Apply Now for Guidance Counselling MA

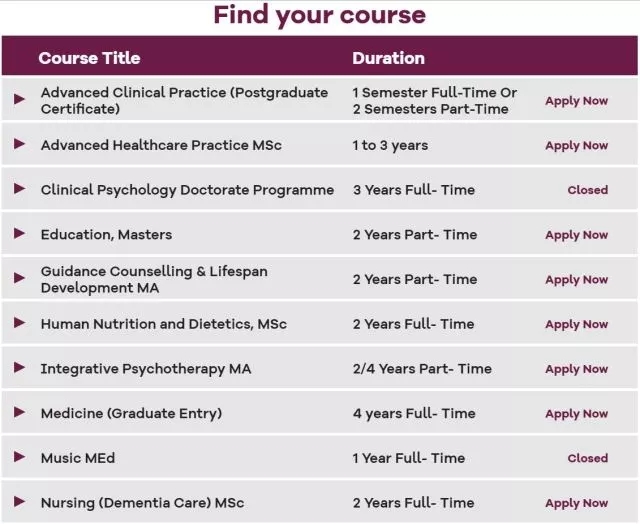[x=576, y=280]
